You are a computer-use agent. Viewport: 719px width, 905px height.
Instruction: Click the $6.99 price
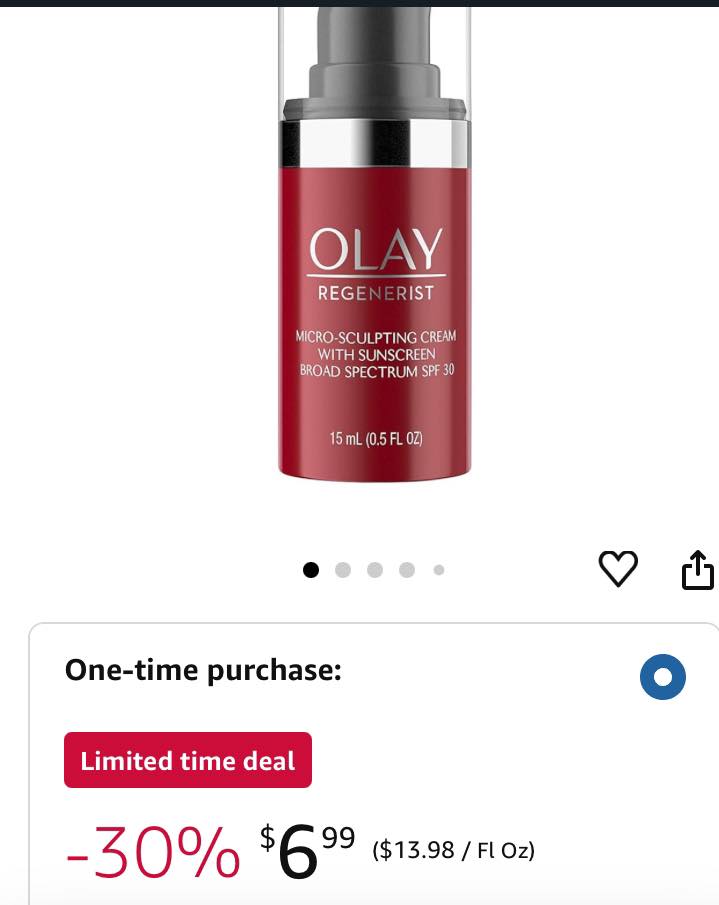307,852
